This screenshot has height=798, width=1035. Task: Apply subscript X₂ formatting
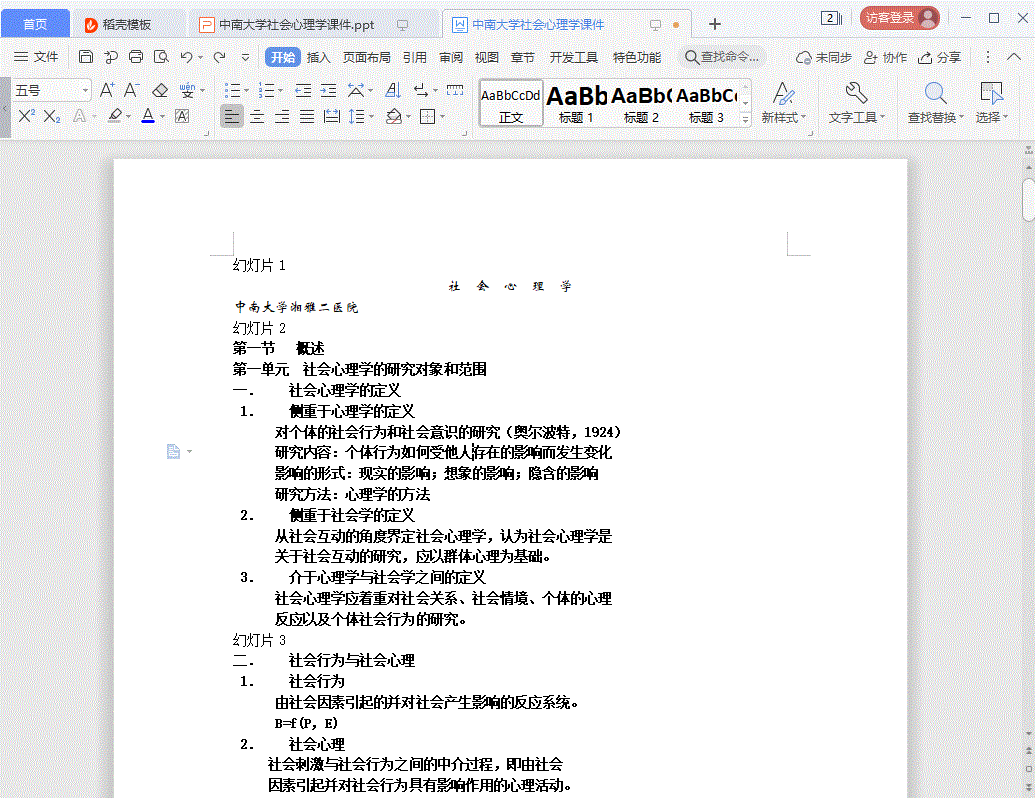click(51, 116)
